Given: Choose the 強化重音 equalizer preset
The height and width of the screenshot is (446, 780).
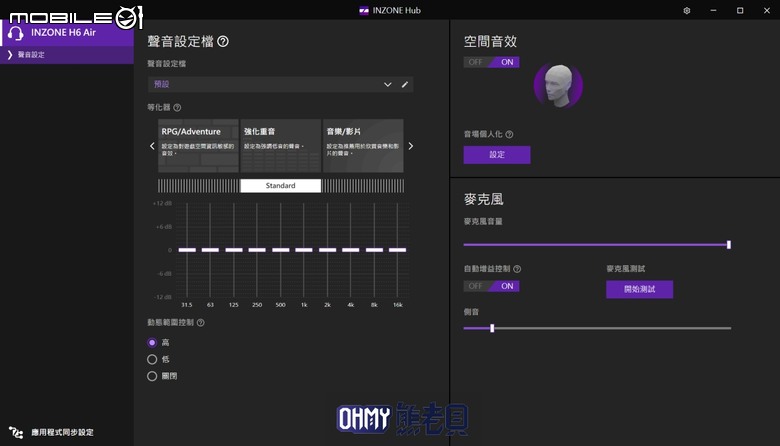Looking at the screenshot, I should [x=281, y=146].
